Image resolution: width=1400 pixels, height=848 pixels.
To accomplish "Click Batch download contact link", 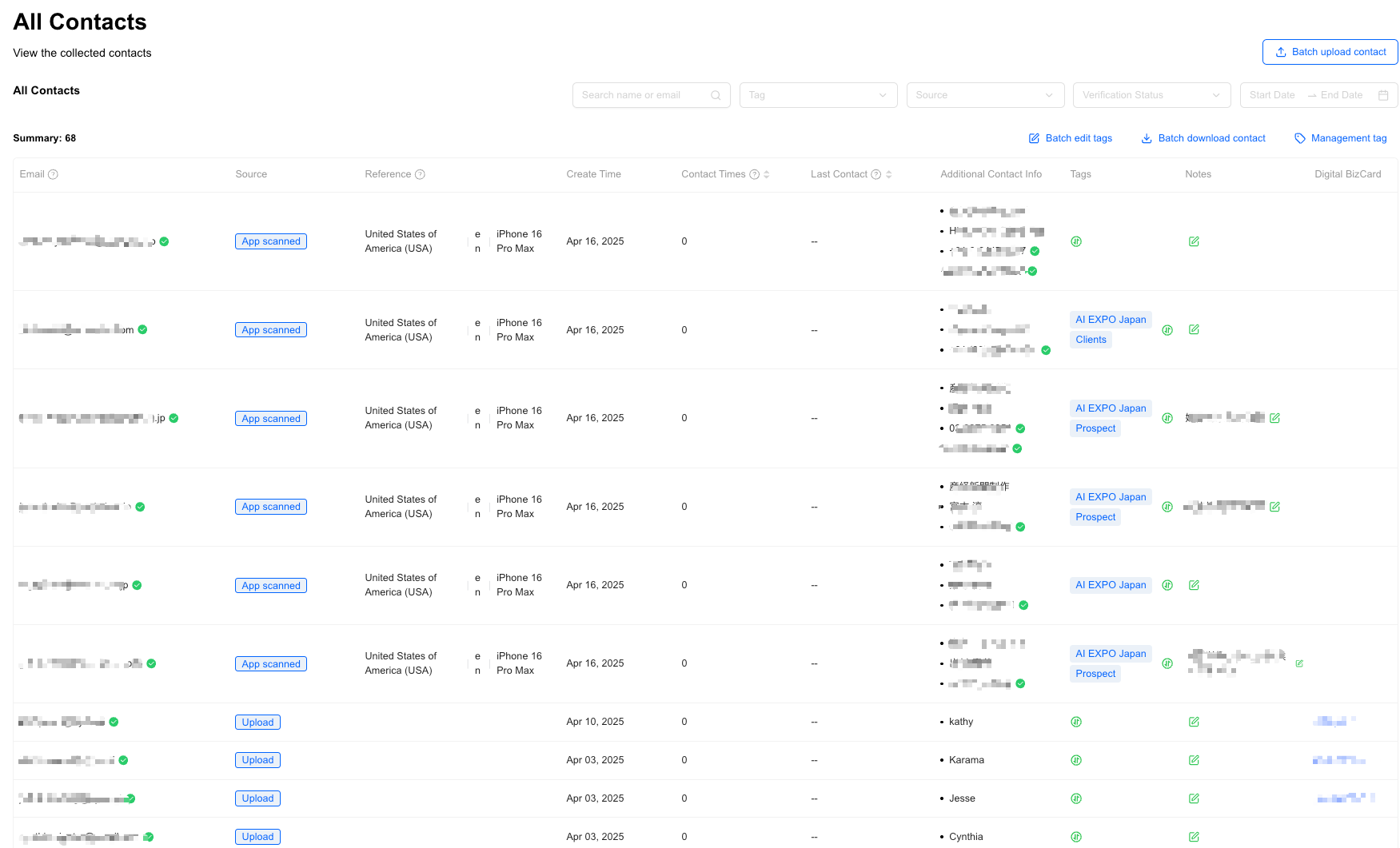I will (x=1203, y=138).
